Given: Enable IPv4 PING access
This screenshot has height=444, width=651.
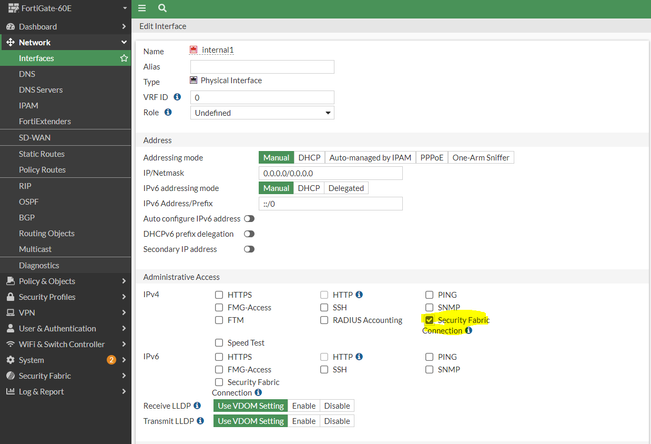Looking at the screenshot, I should click(429, 295).
